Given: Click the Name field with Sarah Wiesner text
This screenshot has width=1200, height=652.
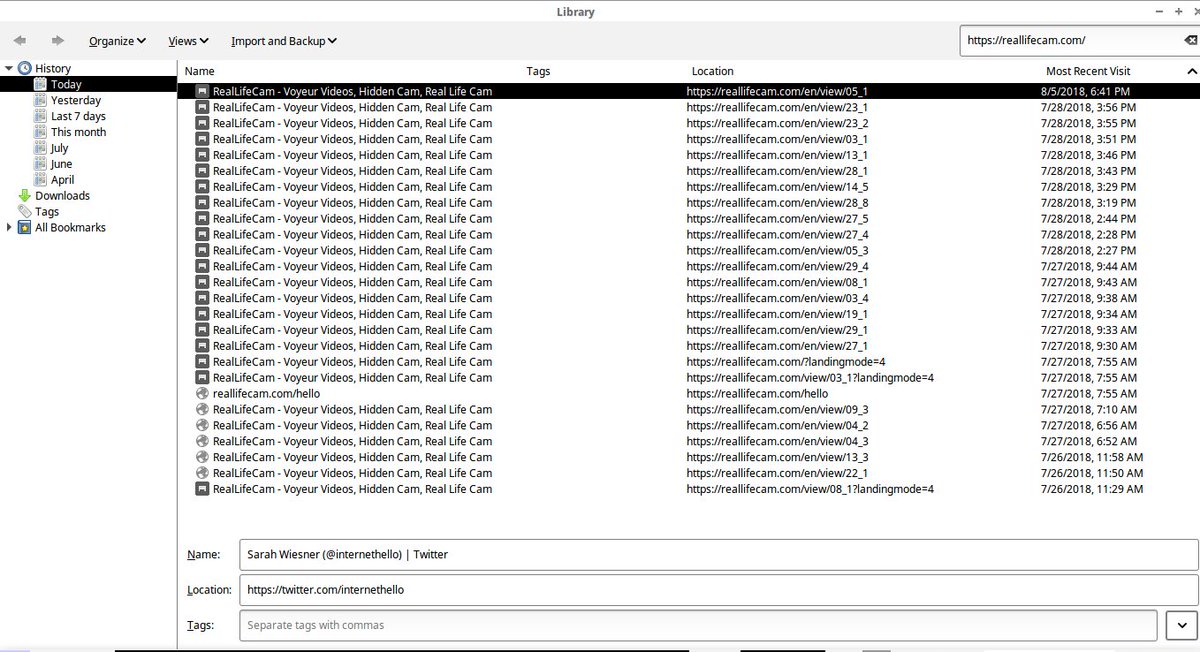Looking at the screenshot, I should coord(718,554).
